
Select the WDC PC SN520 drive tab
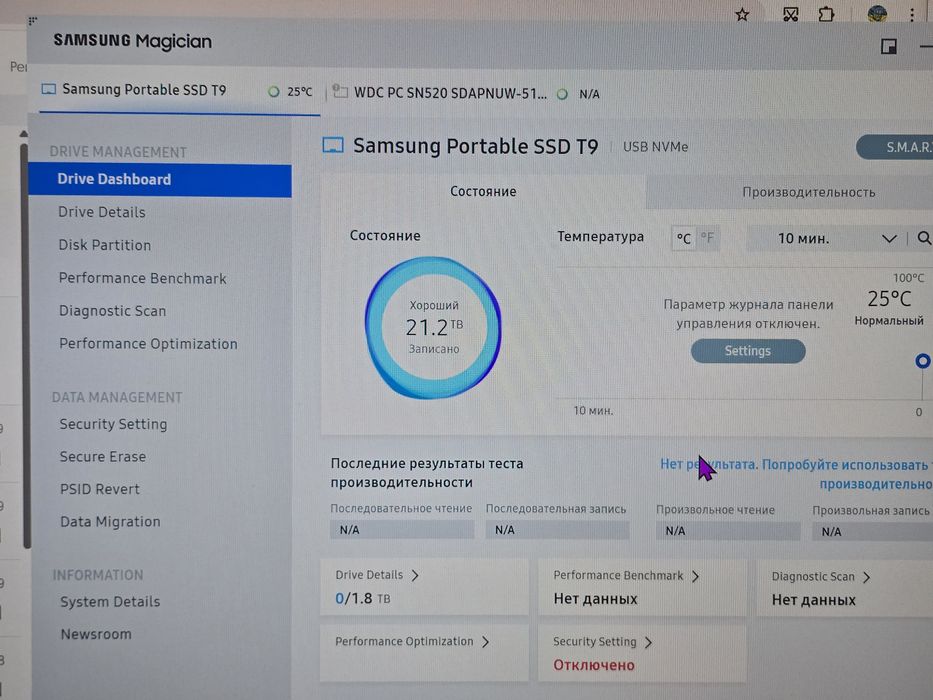tap(466, 93)
